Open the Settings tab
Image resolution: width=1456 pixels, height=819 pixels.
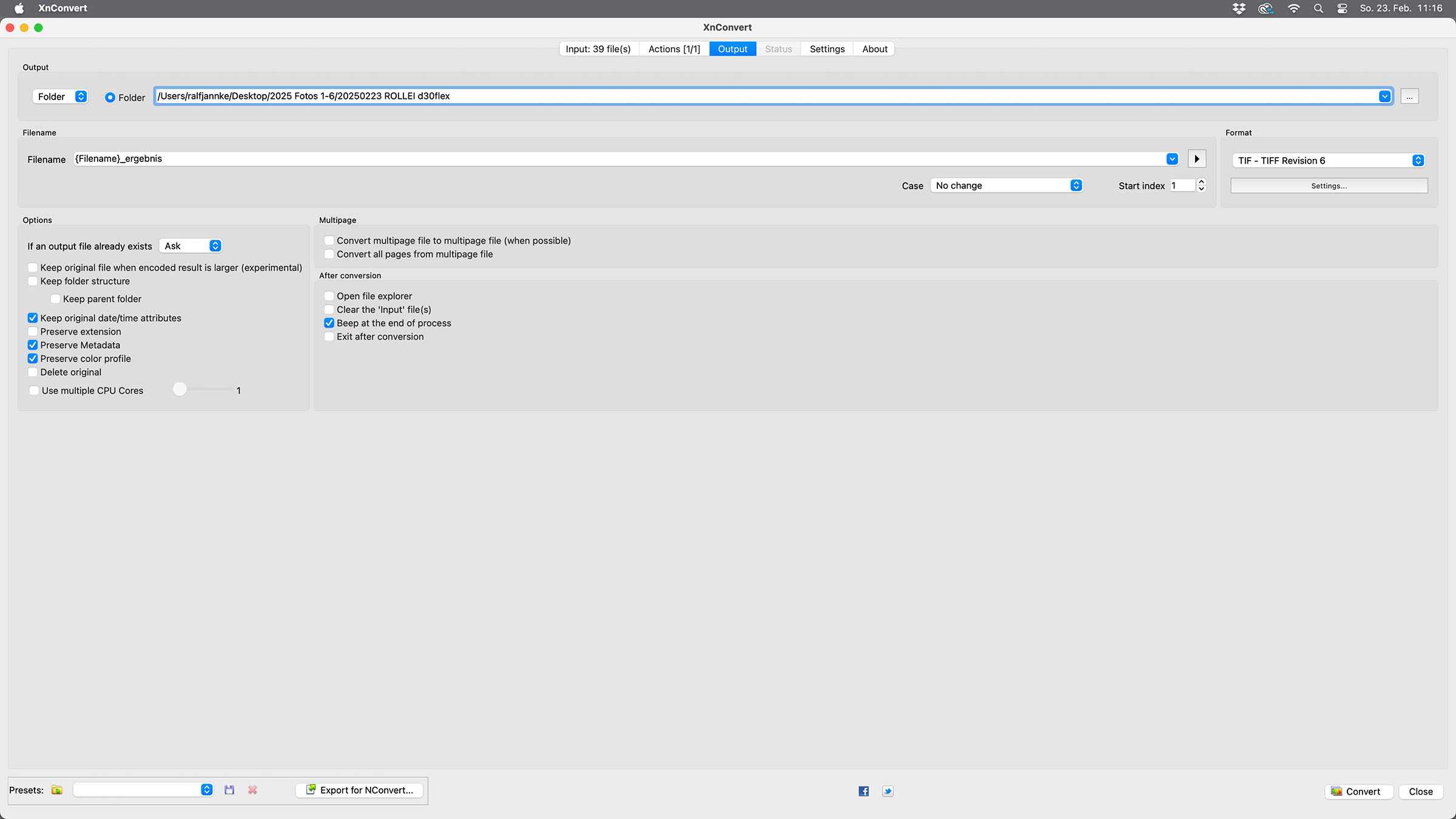[827, 49]
